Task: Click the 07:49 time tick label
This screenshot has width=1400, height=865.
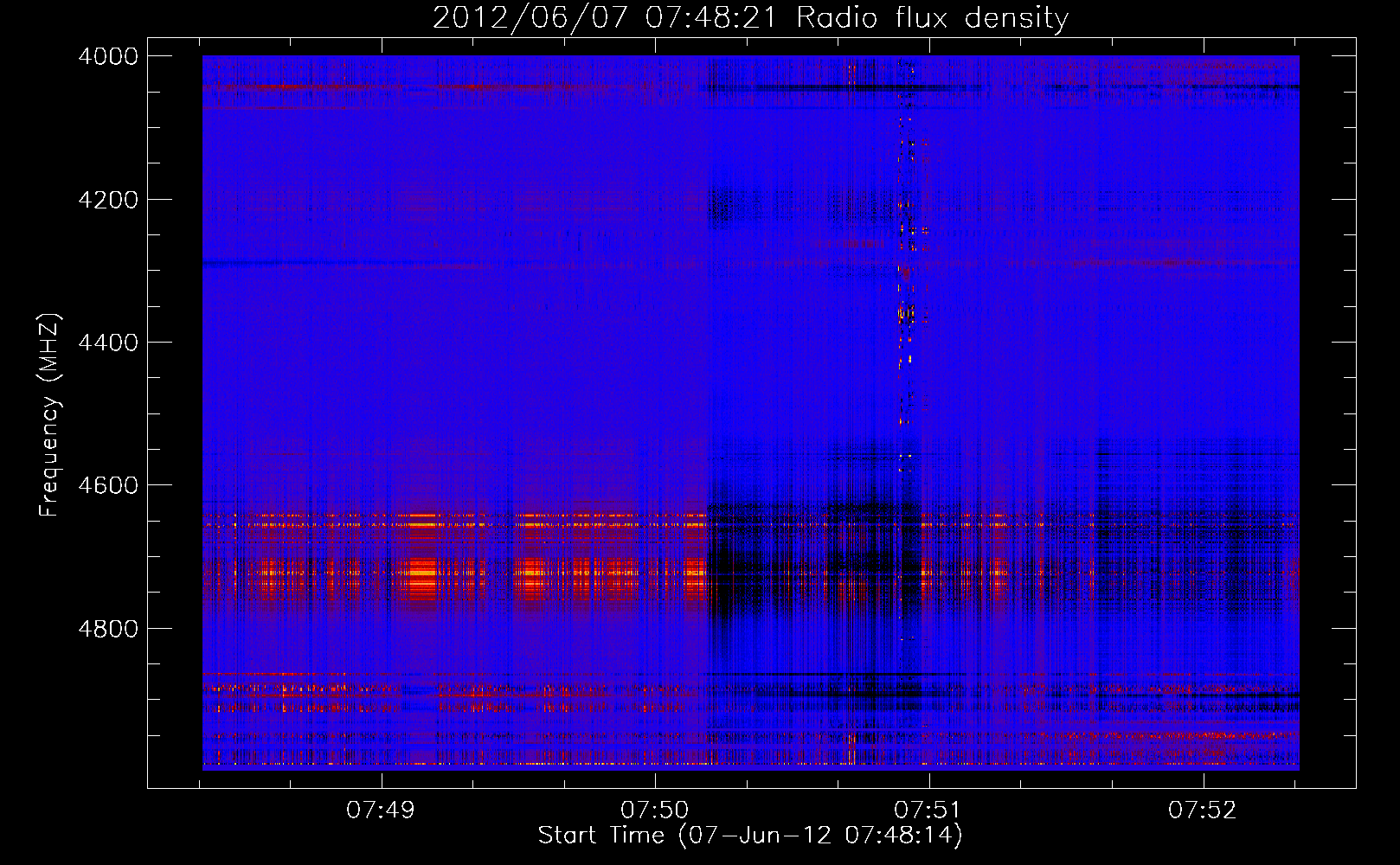Action: [381, 811]
